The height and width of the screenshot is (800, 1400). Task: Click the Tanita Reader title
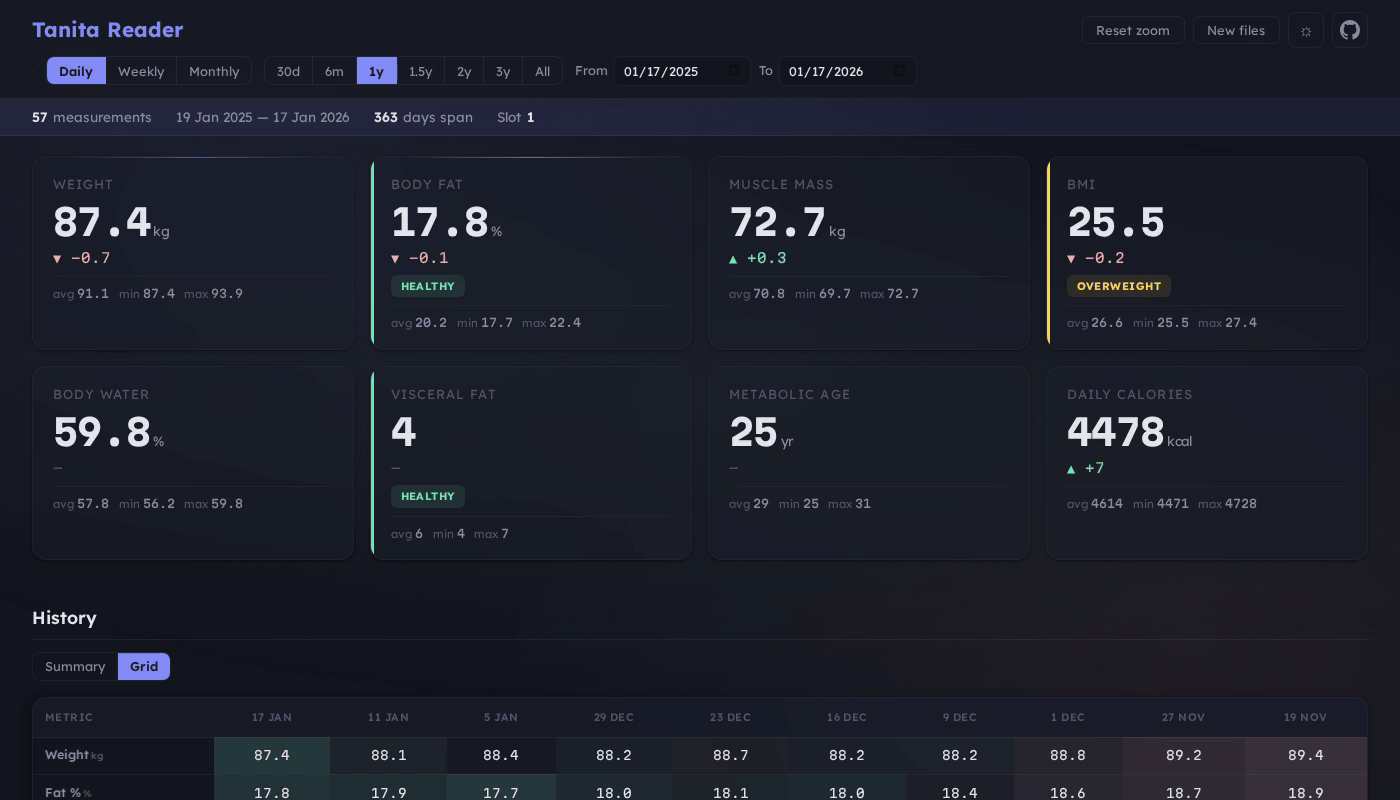(107, 30)
